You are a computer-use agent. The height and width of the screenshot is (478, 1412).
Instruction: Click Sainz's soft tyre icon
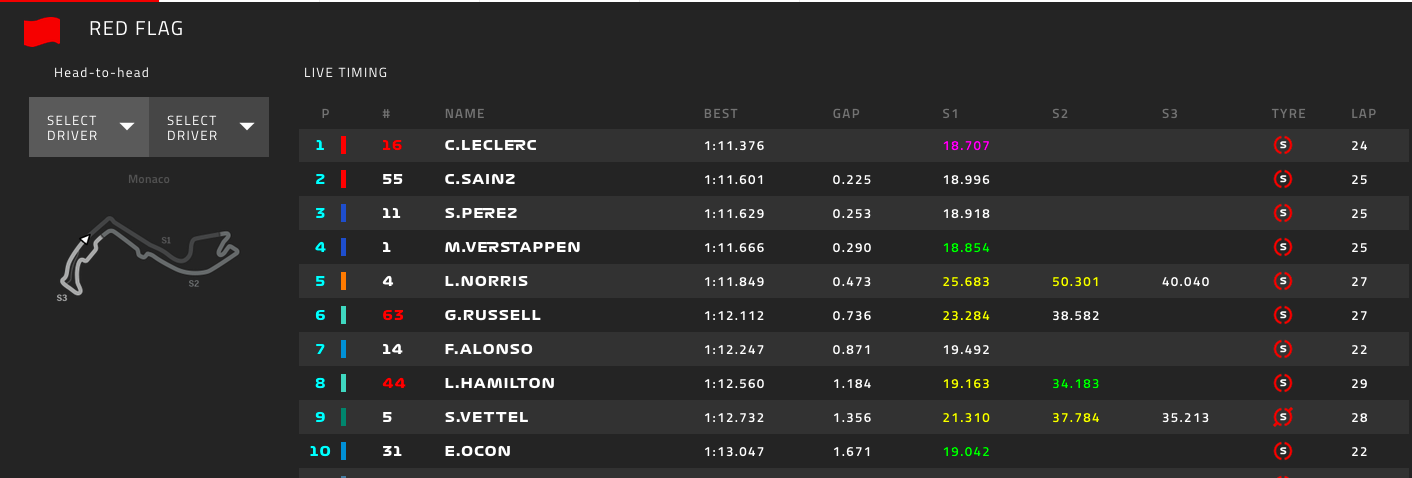pos(1284,179)
